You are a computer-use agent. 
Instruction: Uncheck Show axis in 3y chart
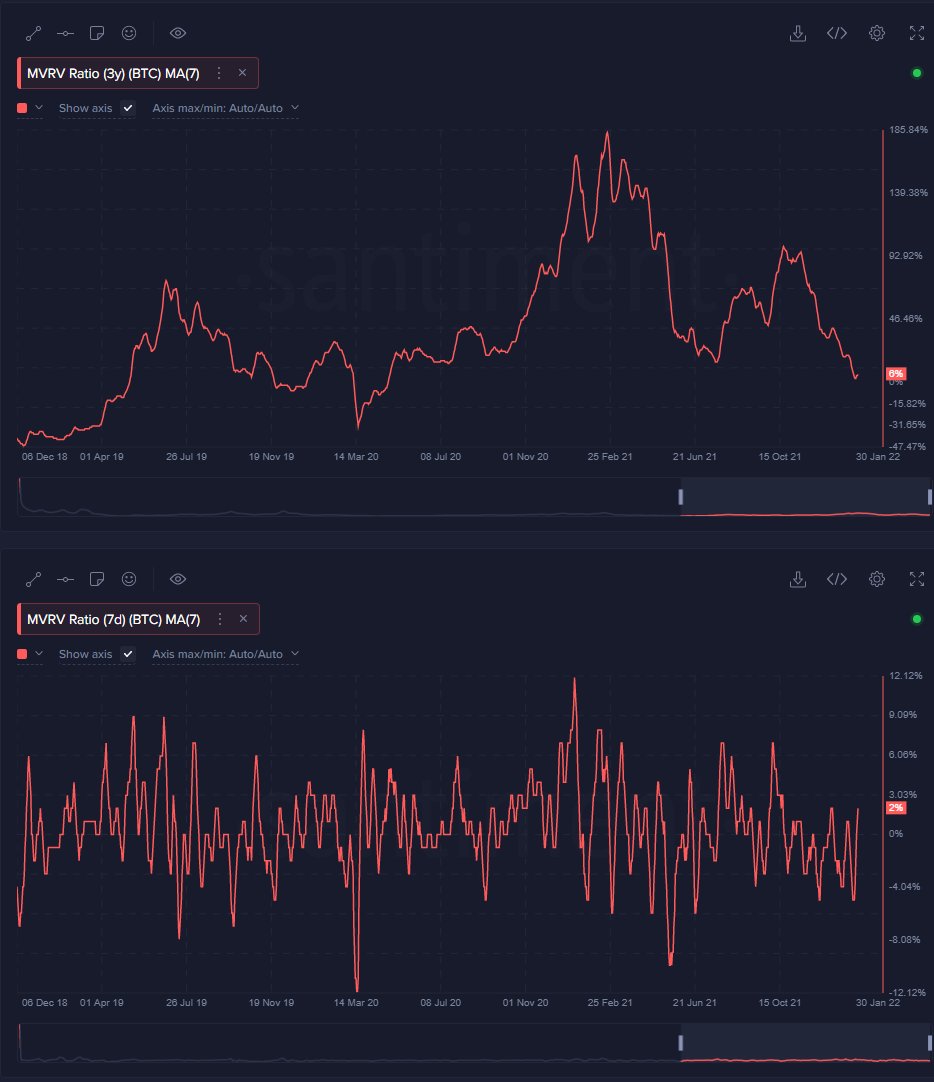(x=128, y=108)
